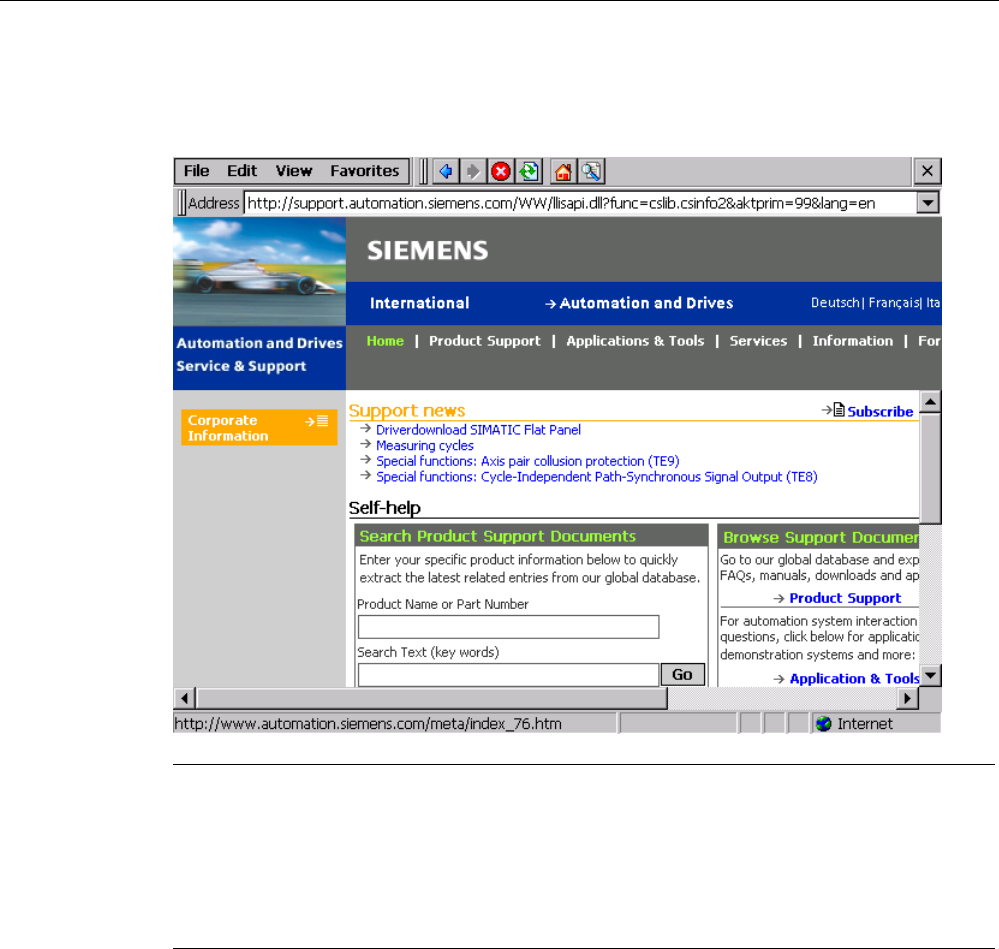Select the Product Support navigation tab
The width and height of the screenshot is (999, 949).
(484, 341)
